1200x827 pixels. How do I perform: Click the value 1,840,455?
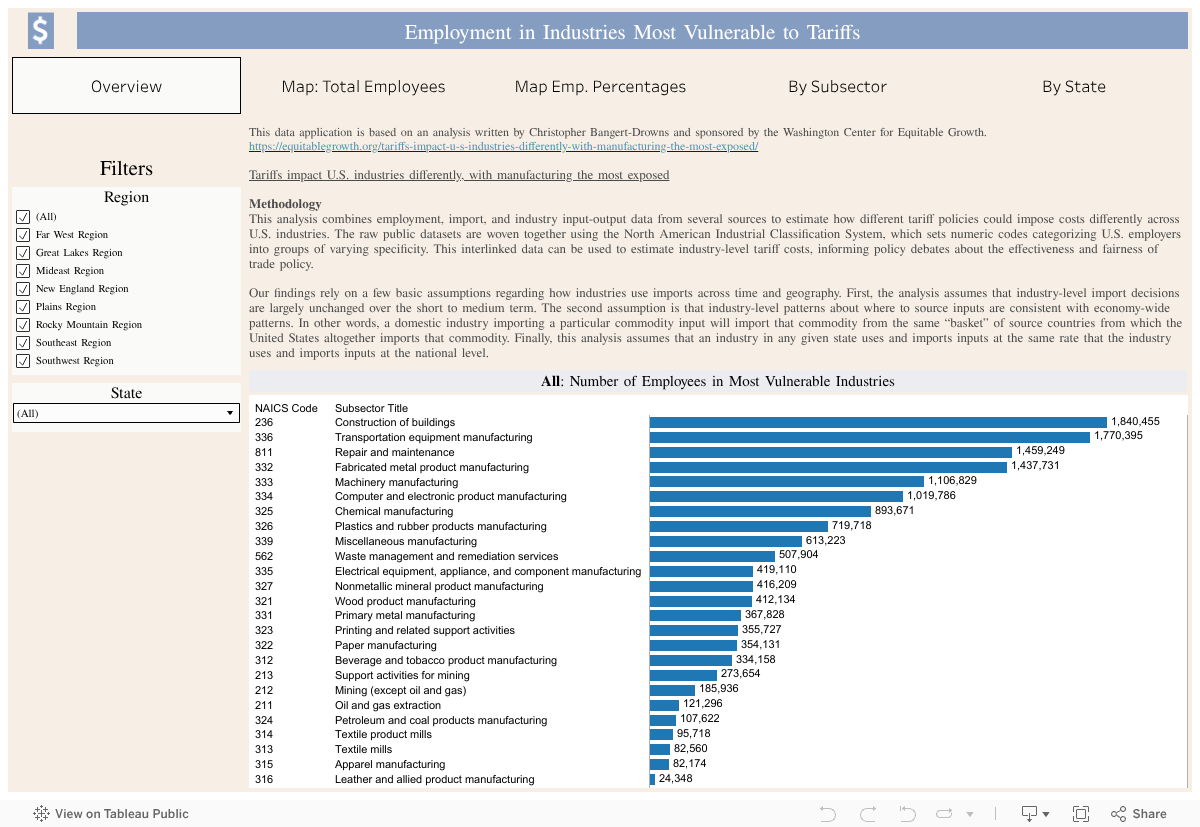tap(1135, 422)
